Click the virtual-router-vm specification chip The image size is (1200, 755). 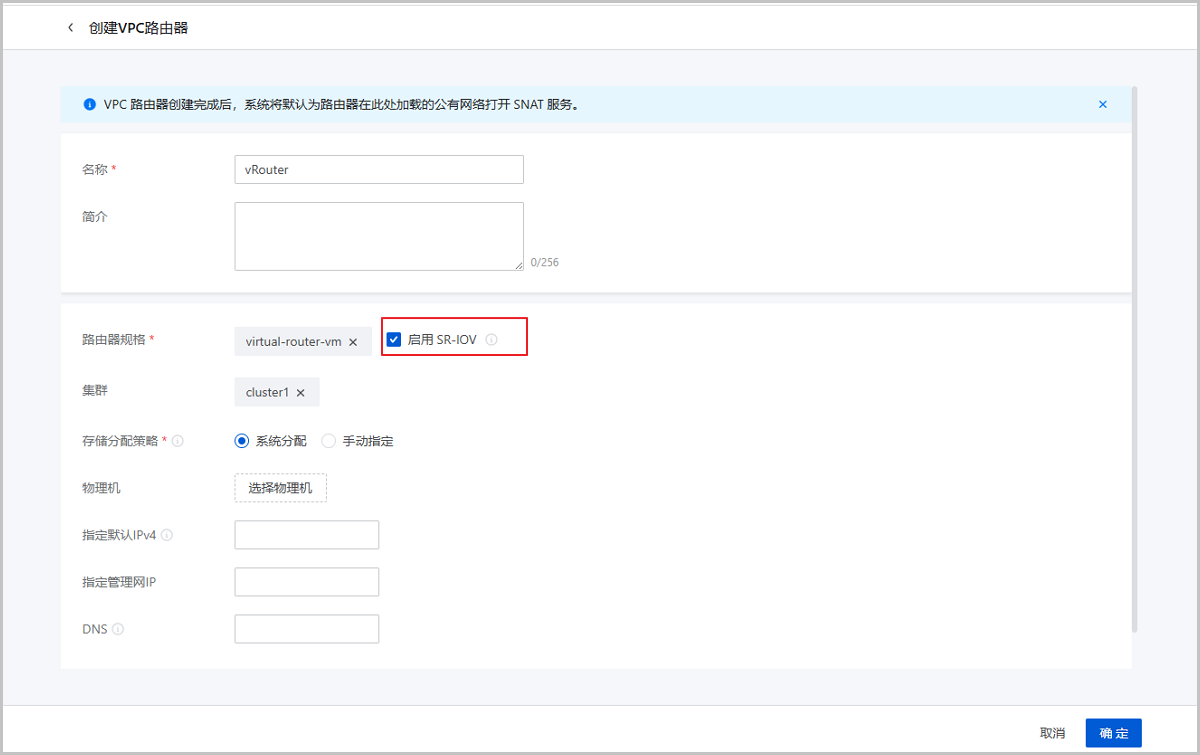click(x=293, y=342)
